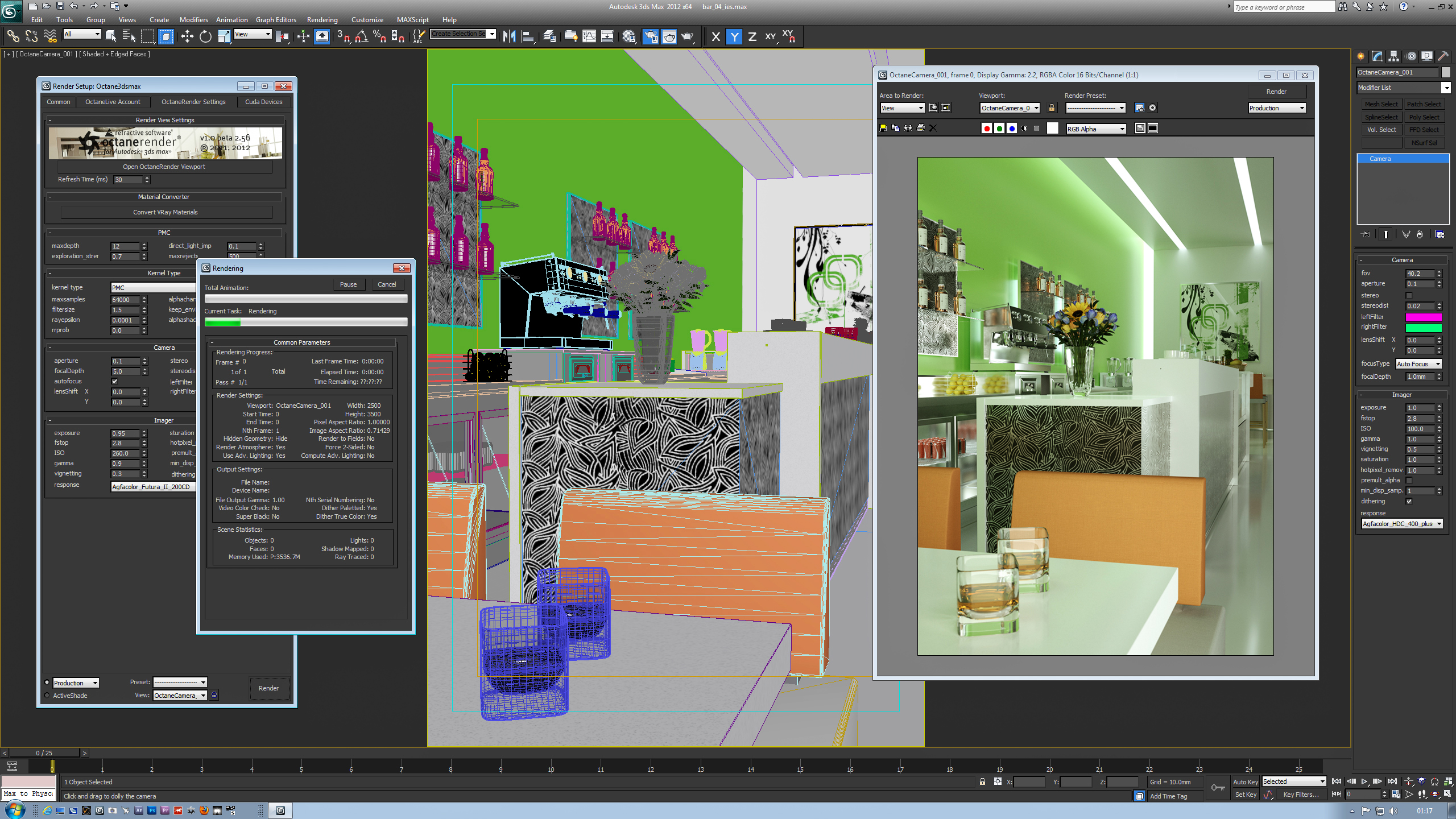Open the Modifier List dropdown

point(1403,88)
